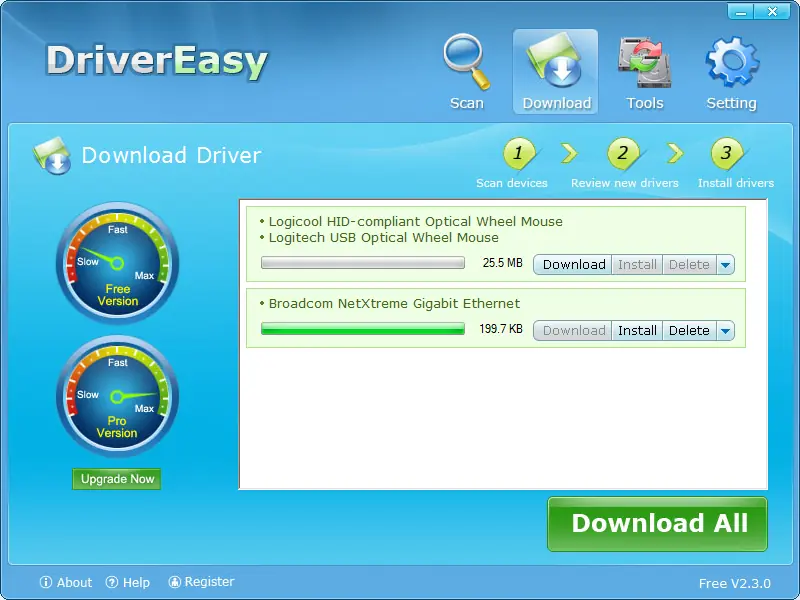Click the Scan devices step label
The width and height of the screenshot is (800, 600).
[512, 183]
